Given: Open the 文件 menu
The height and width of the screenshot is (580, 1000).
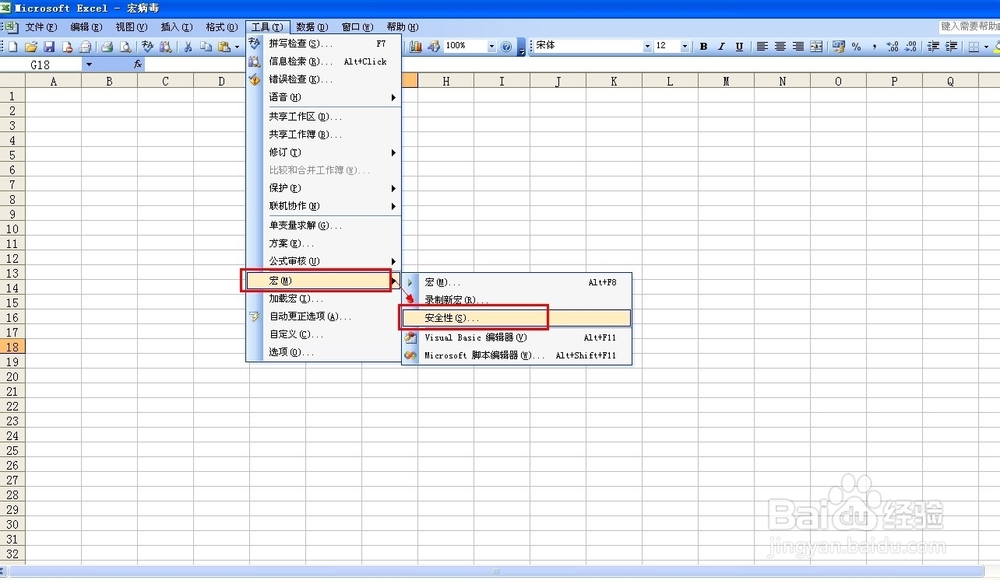Looking at the screenshot, I should (x=41, y=27).
